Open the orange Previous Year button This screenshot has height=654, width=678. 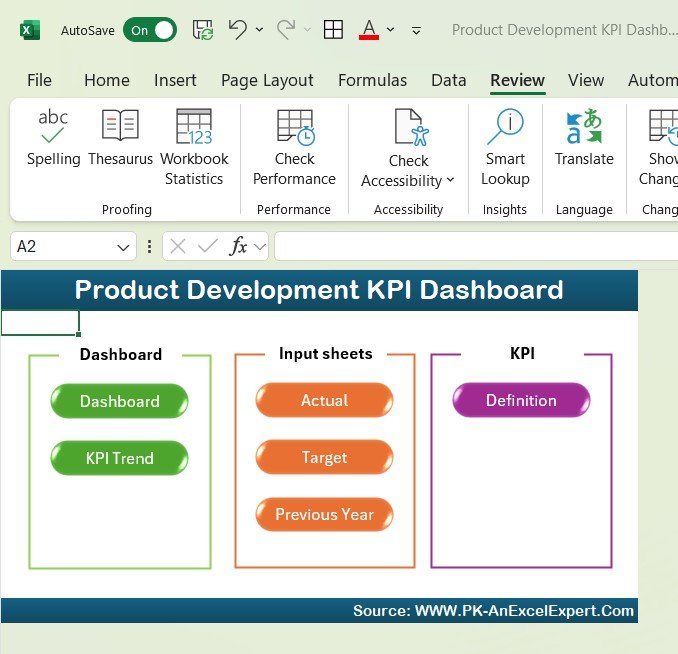[x=324, y=514]
